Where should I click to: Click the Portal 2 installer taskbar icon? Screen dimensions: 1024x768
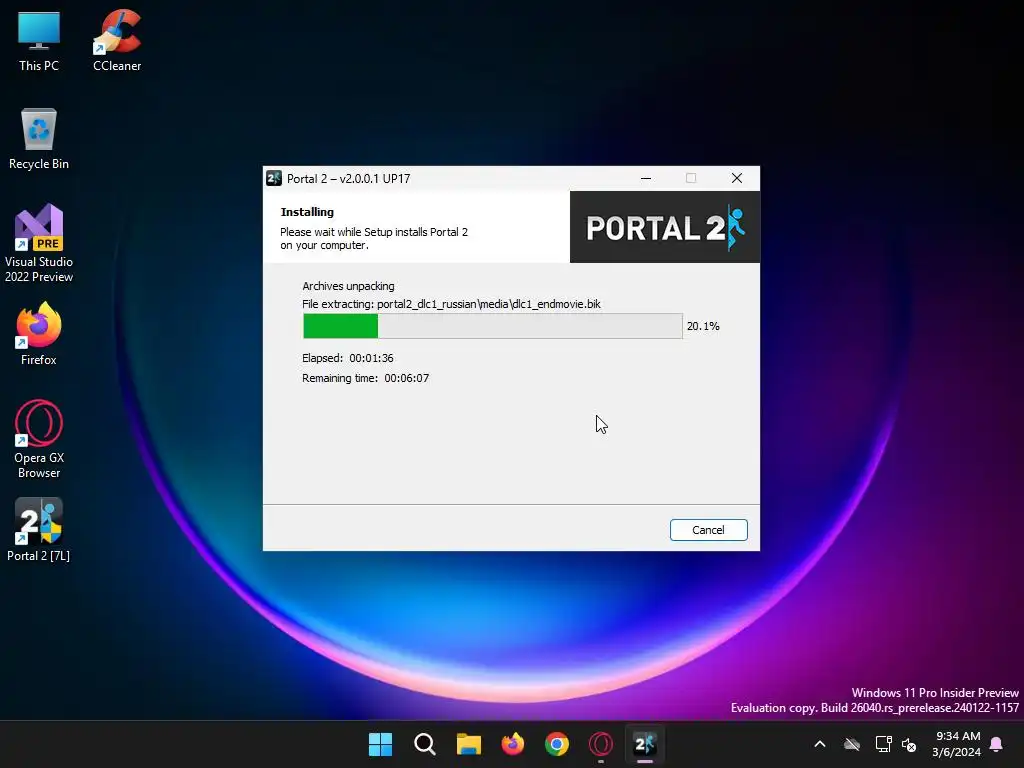(645, 744)
